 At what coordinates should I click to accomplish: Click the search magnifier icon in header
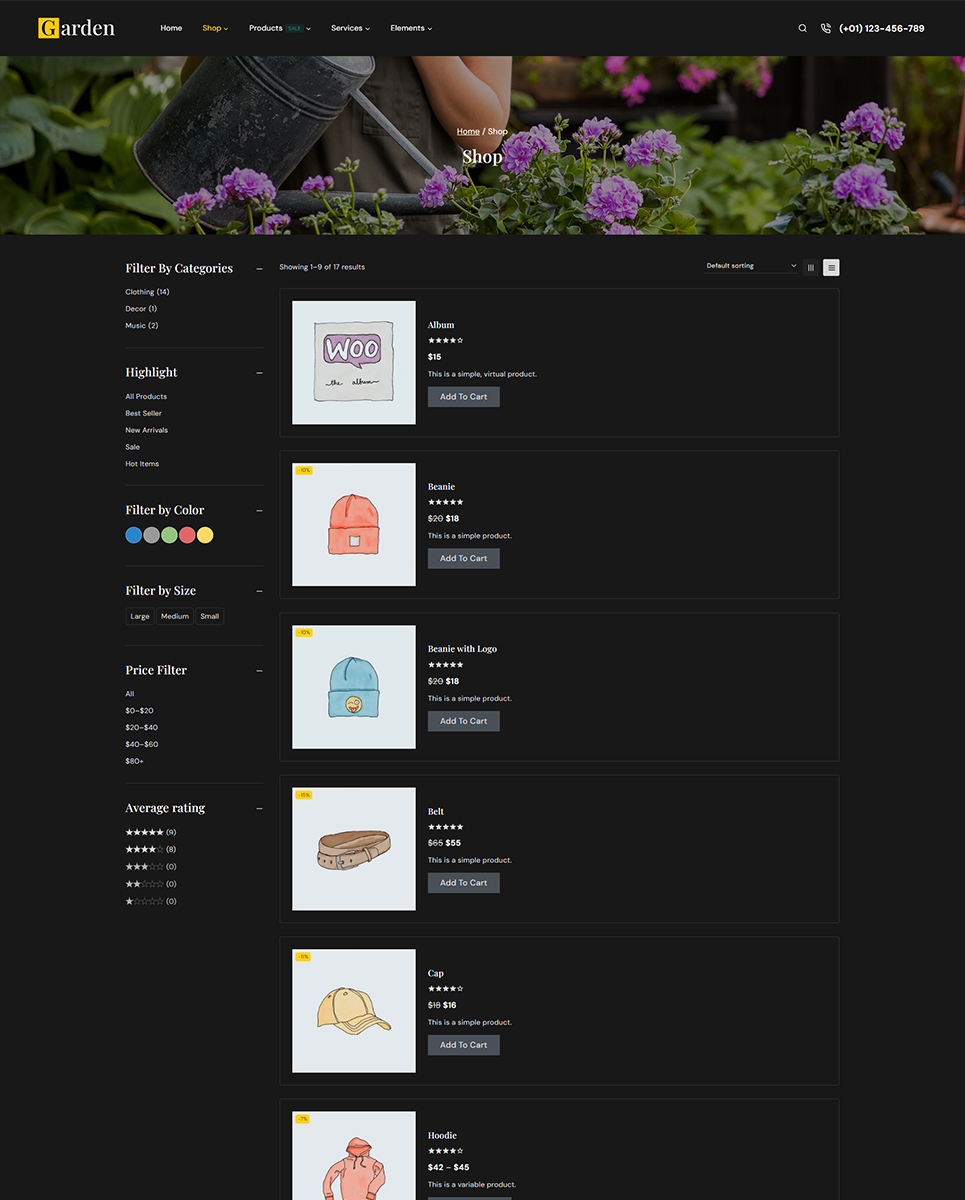(x=802, y=28)
